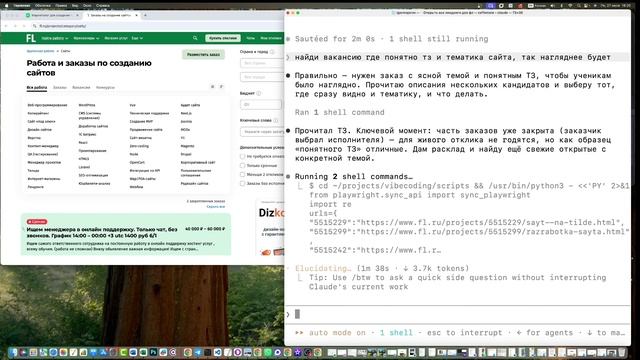Viewport: 640px width, 360px height.
Task: Click the info icon beside 'Страна и город'
Action: coord(272,52)
